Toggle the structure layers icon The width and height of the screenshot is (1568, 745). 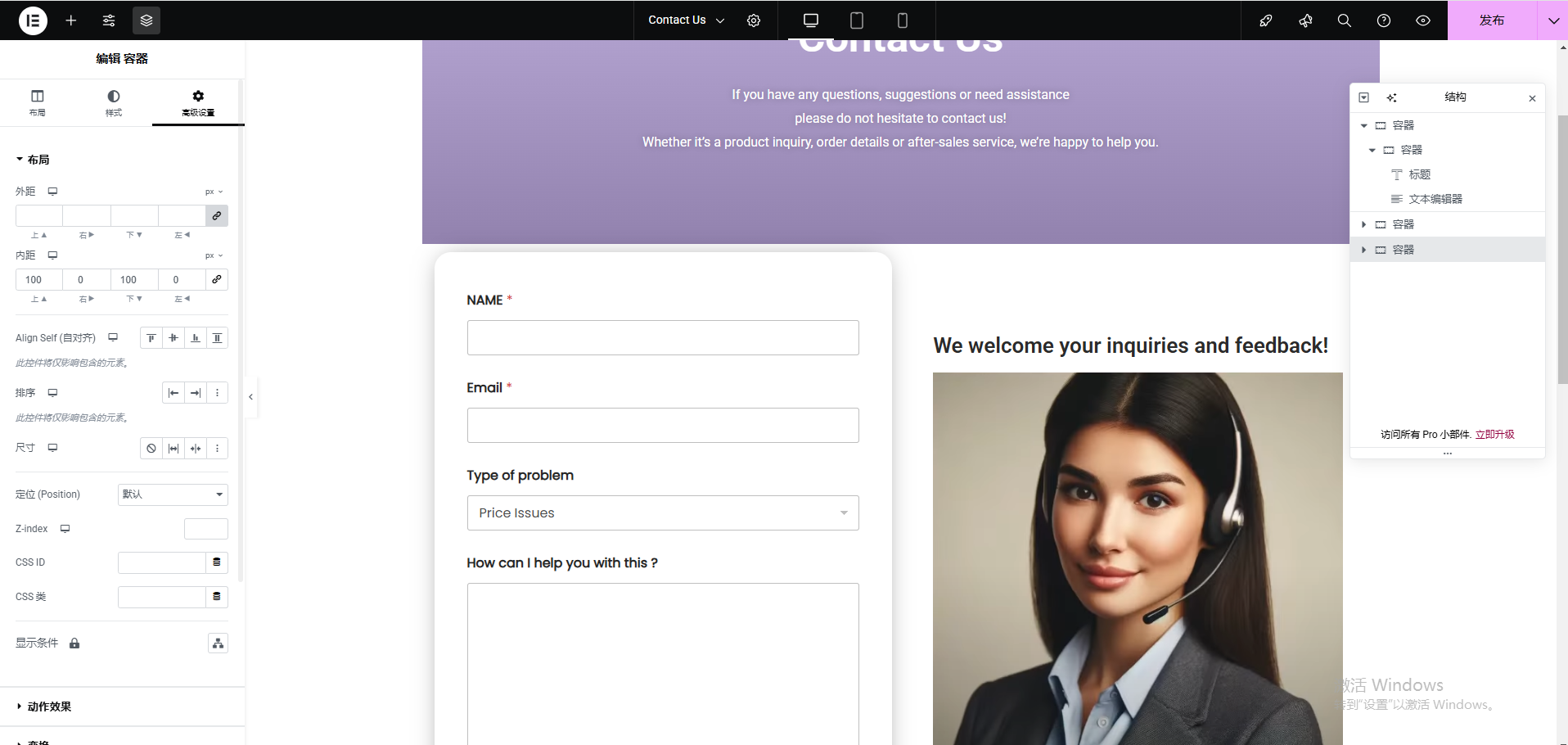pyautogui.click(x=146, y=20)
